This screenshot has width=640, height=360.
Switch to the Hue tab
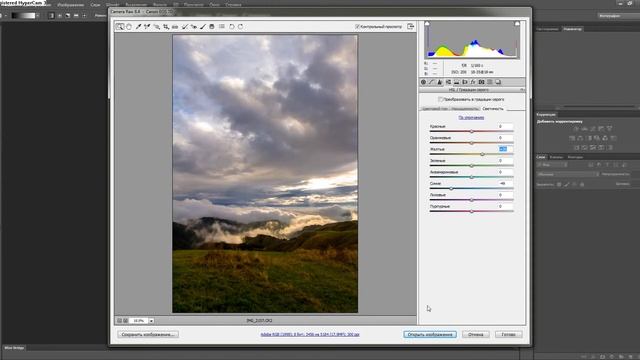435,109
